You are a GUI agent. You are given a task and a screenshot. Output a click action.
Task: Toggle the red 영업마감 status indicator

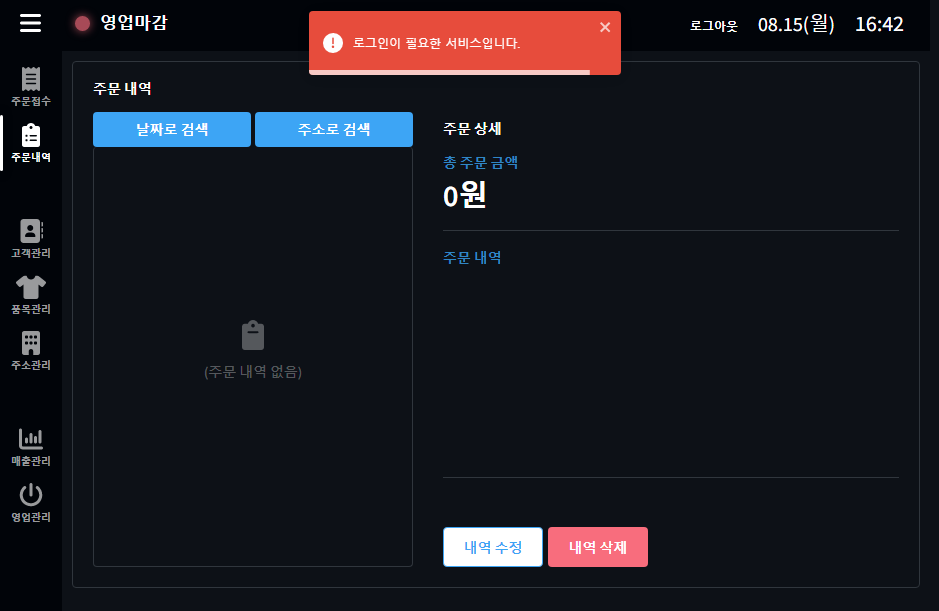[x=81, y=23]
